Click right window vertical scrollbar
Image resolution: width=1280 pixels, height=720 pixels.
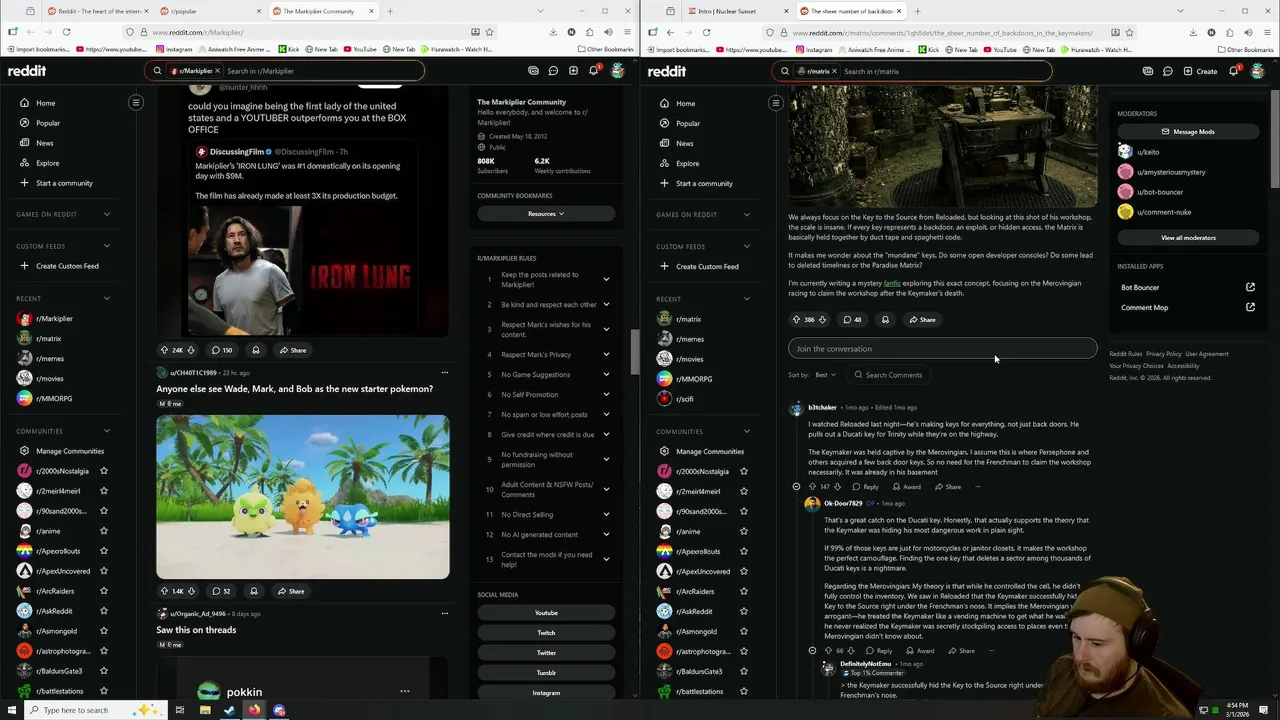pyautogui.click(x=1275, y=140)
